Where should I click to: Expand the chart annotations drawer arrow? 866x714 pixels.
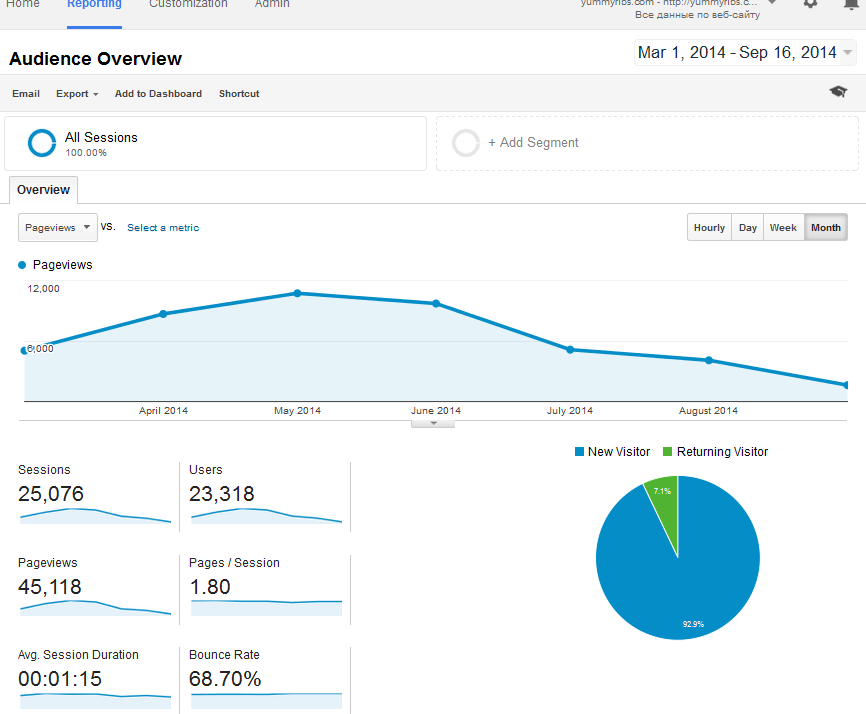pos(433,424)
